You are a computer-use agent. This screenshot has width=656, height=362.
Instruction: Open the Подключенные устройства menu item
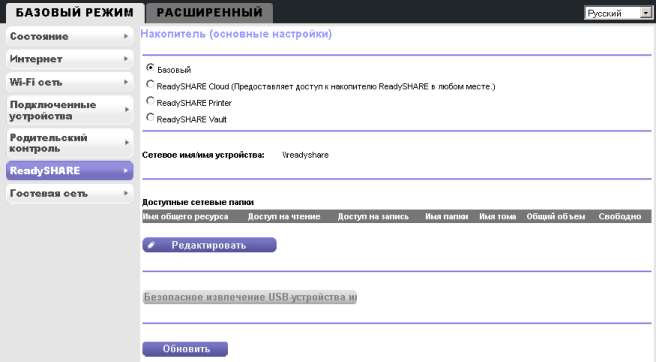point(69,110)
